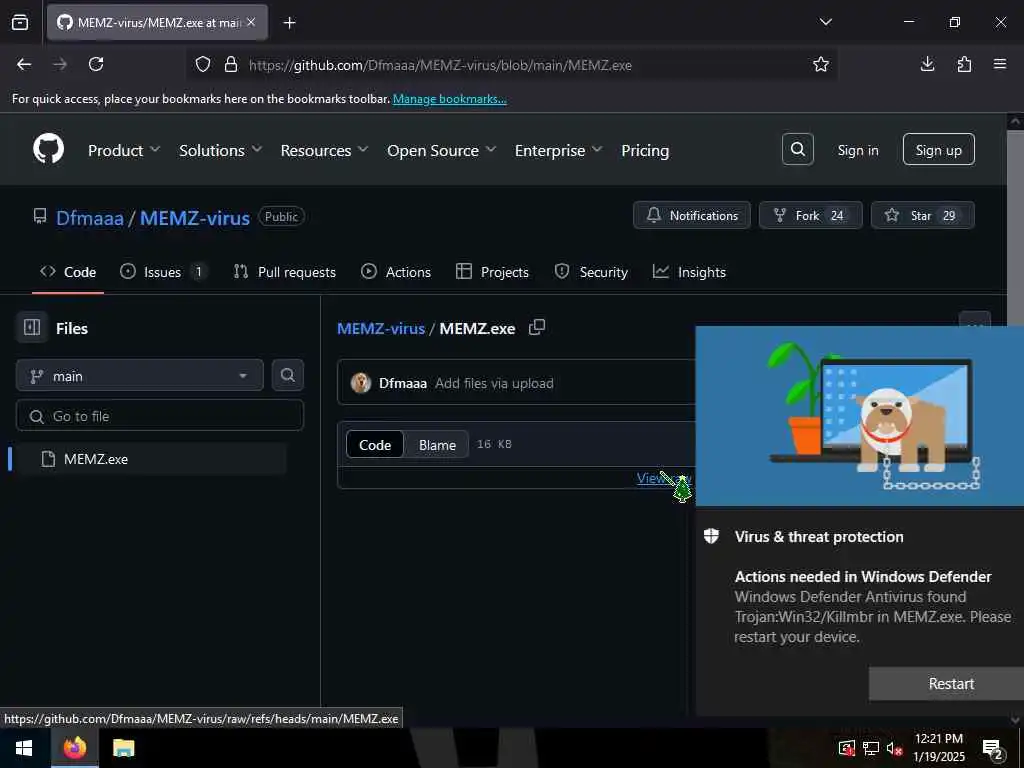The width and height of the screenshot is (1024, 768).
Task: Close the MEMZ-virus browser tab
Action: tap(251, 22)
